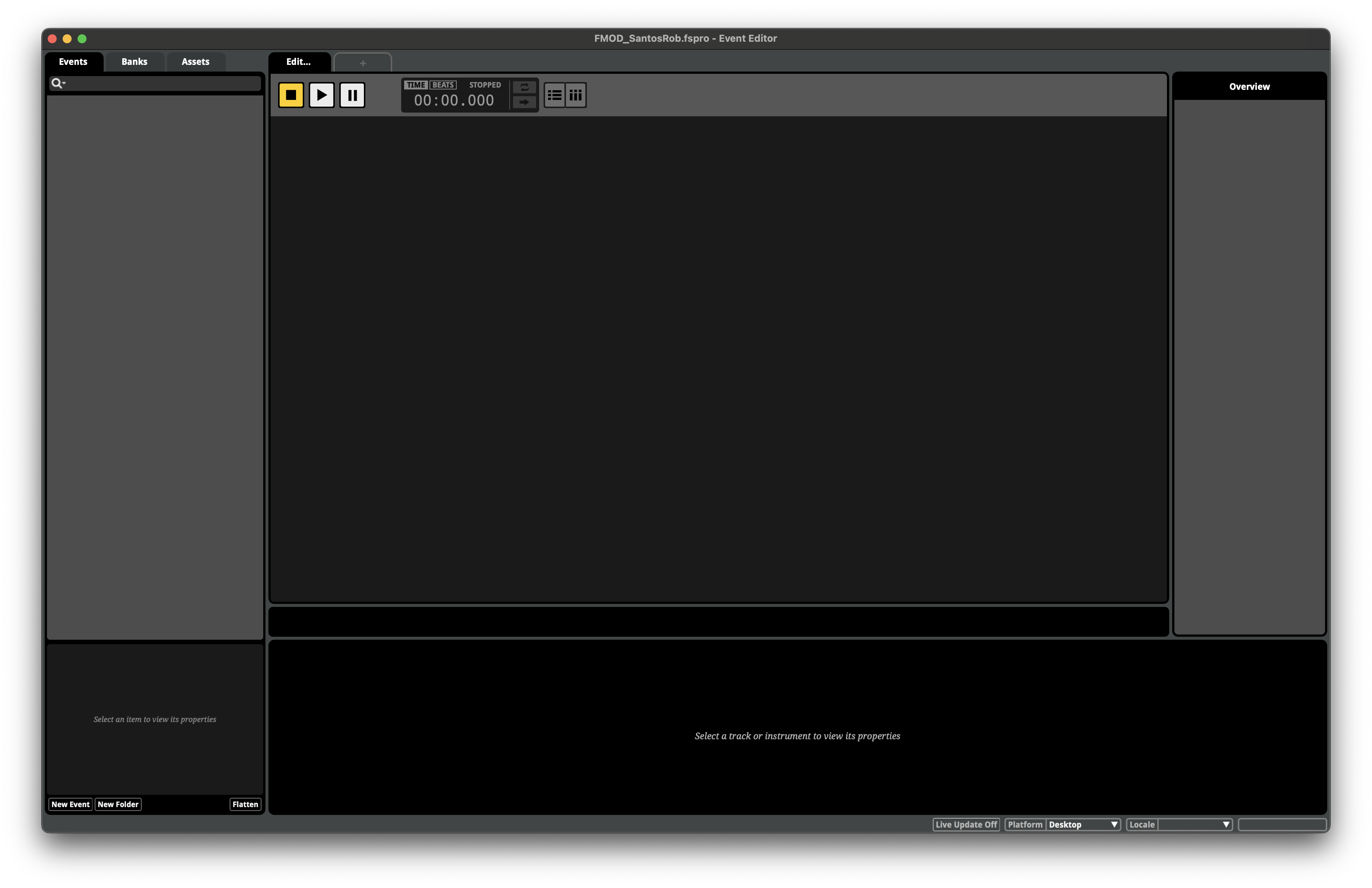Toggle loop playback arrows icon
Screen dimensions: 1372x888
[524, 87]
